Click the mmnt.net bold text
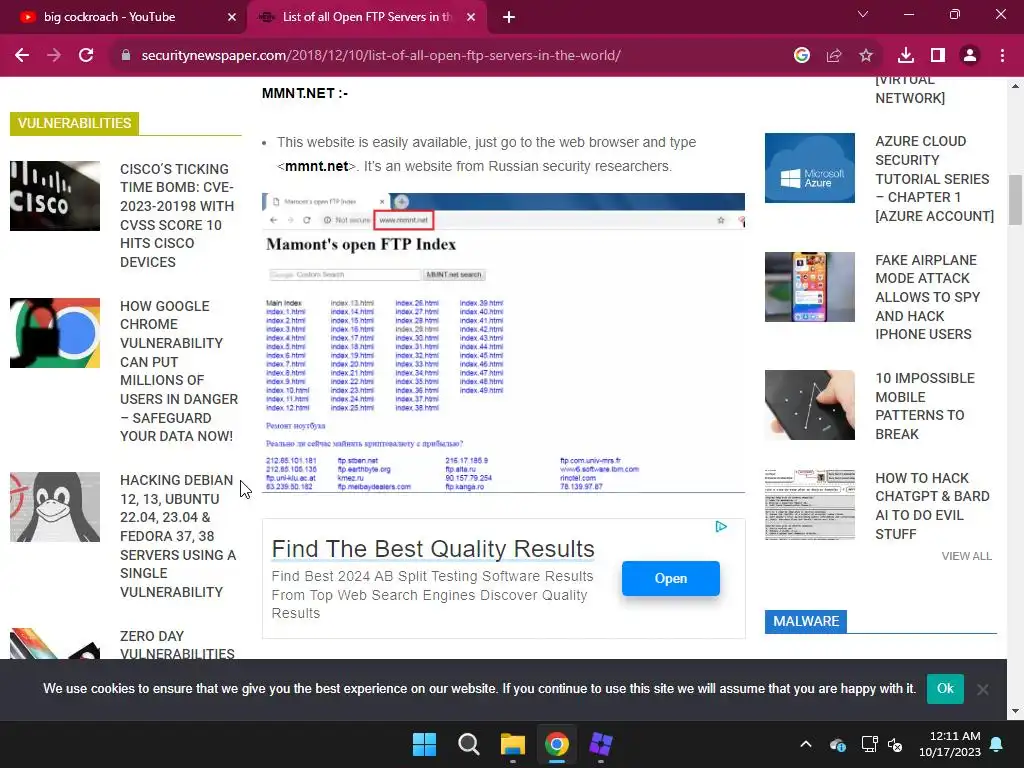The height and width of the screenshot is (768, 1024). pyautogui.click(x=317, y=167)
